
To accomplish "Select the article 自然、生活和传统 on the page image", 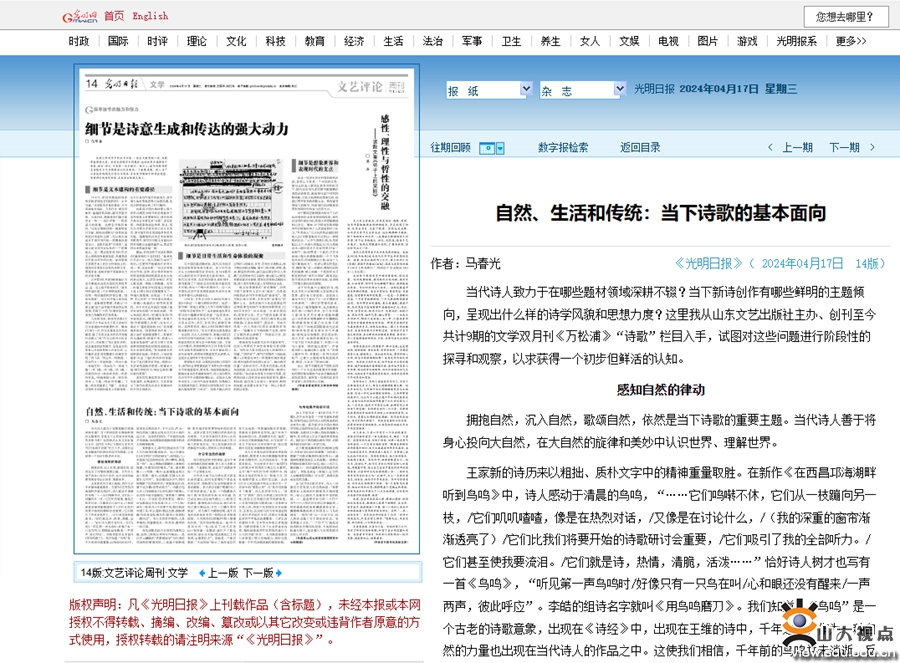I will click(x=162, y=412).
